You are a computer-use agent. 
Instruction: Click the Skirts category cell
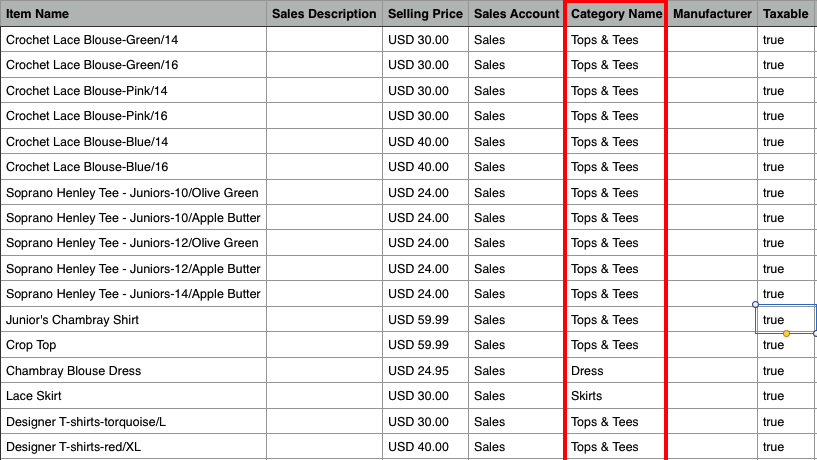[x=616, y=396]
